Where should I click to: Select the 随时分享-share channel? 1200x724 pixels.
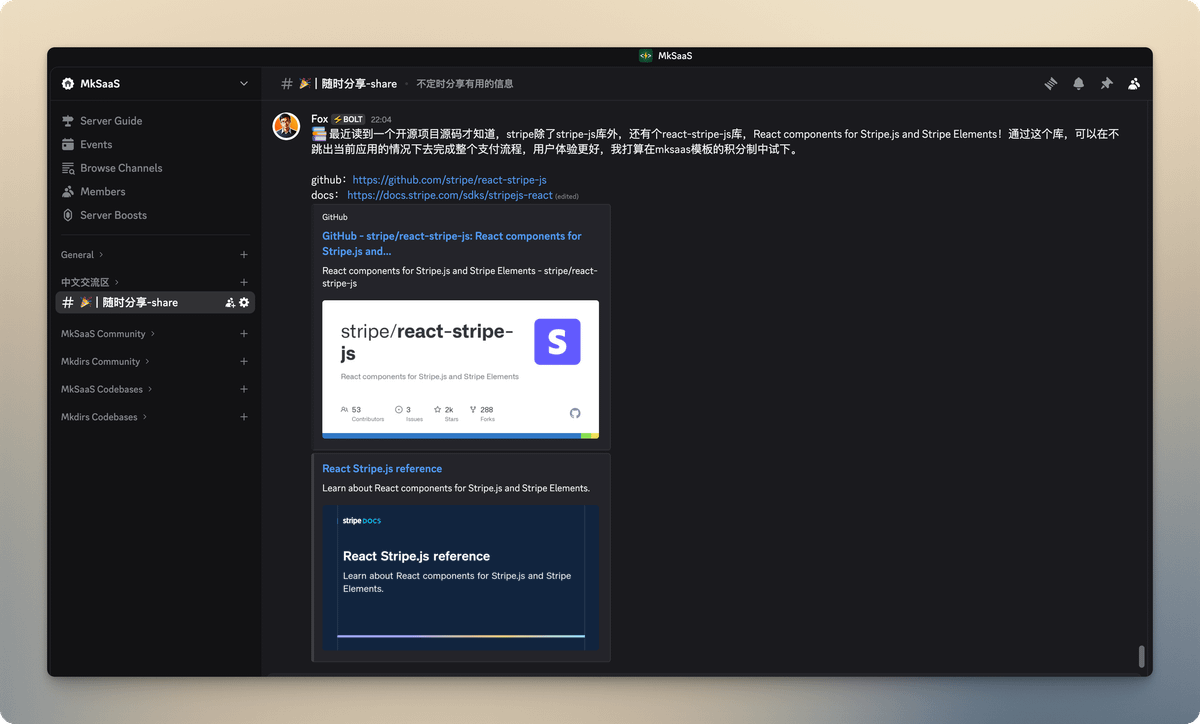[x=155, y=302]
